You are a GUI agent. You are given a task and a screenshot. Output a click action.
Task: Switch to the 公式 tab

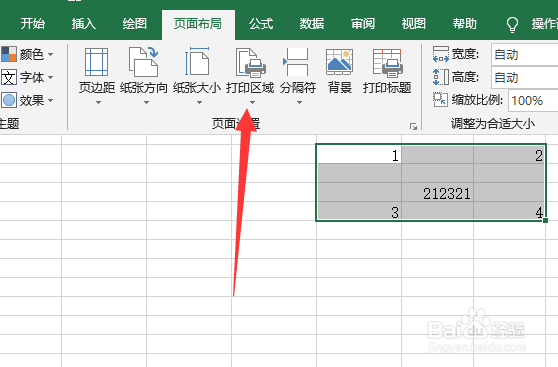click(x=261, y=24)
